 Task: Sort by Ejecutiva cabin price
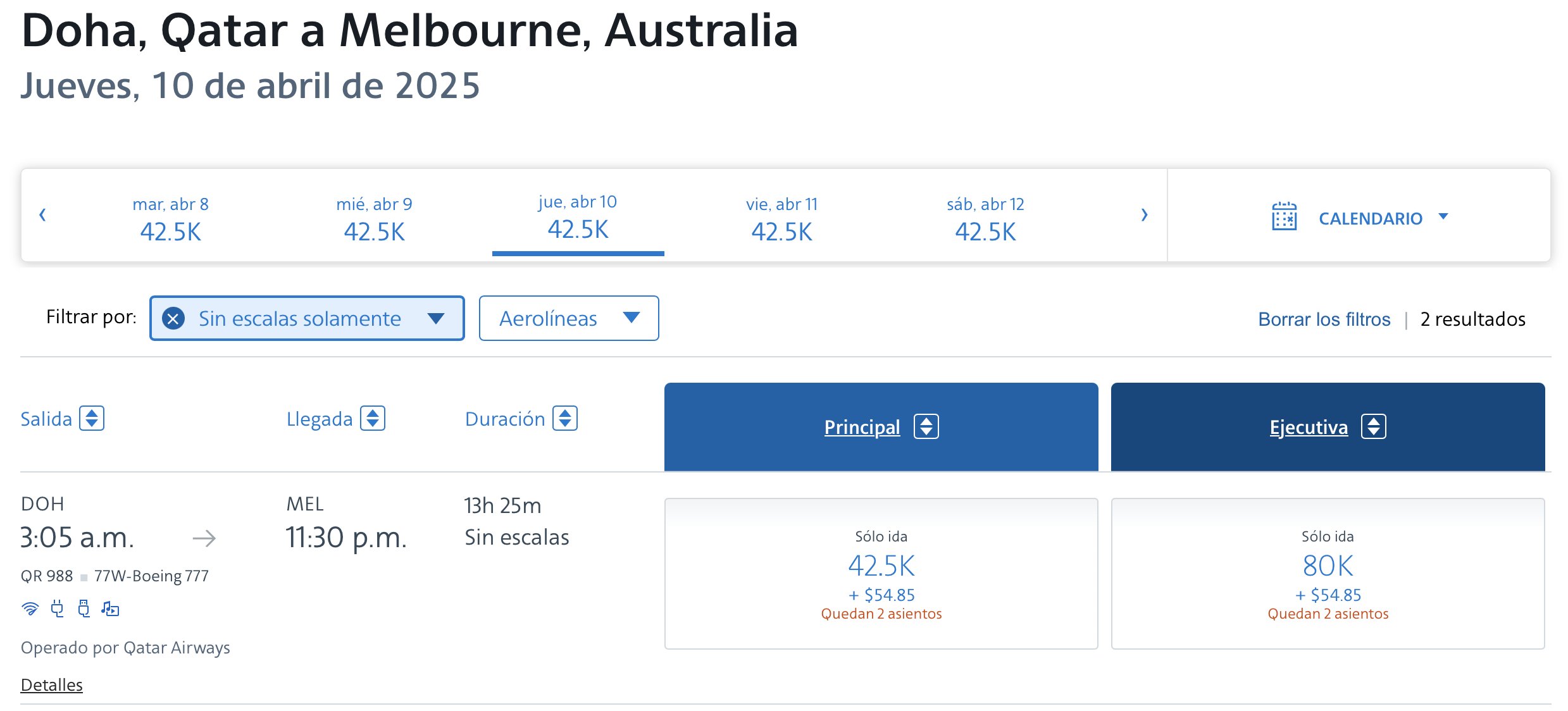coord(1328,427)
